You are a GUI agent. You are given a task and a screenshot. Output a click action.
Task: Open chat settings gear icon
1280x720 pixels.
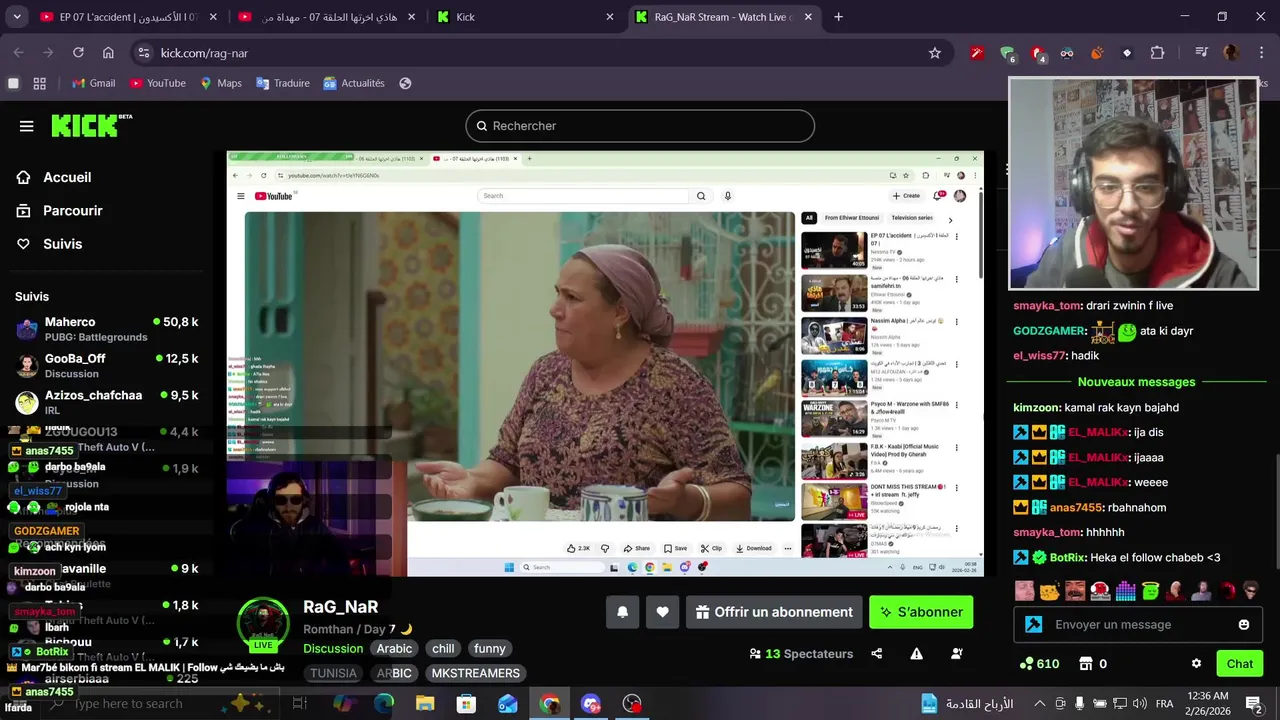pos(1196,663)
